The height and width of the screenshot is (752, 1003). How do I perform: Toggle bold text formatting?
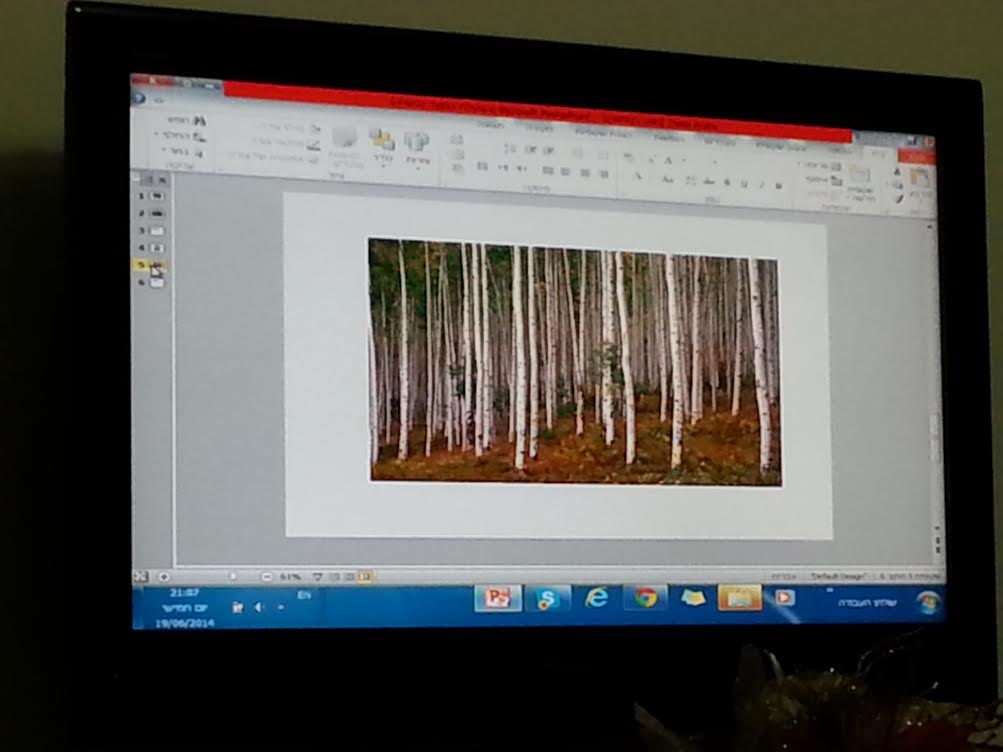click(778, 186)
